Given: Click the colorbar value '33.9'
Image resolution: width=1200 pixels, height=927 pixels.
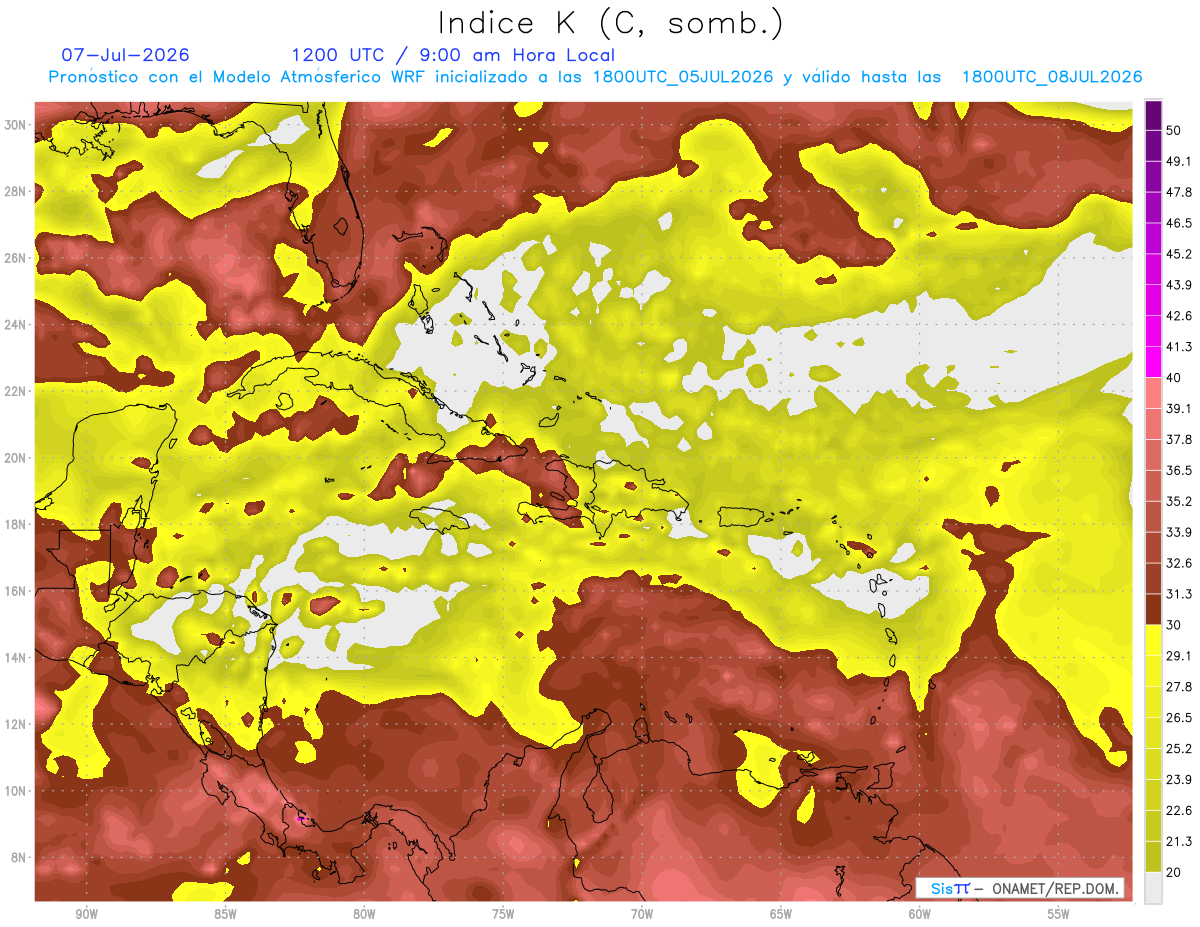Looking at the screenshot, I should (x=1179, y=532).
